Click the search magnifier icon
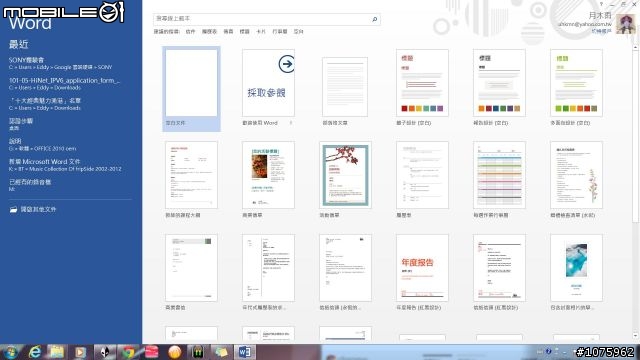 tap(374, 19)
